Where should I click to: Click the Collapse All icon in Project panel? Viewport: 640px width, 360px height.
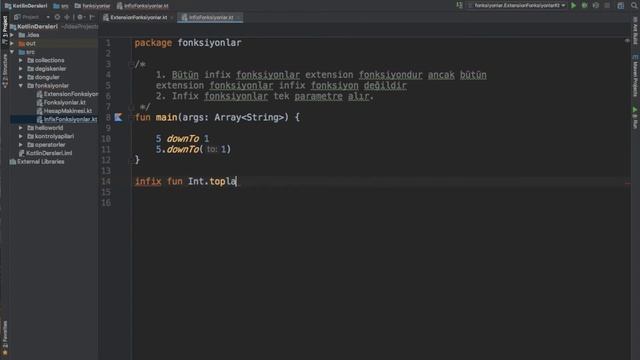click(x=67, y=17)
